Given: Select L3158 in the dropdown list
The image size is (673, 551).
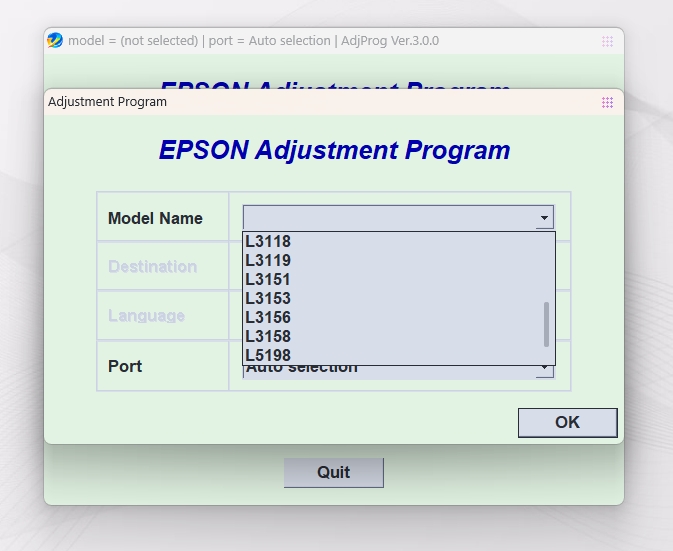Looking at the screenshot, I should click(399, 336).
